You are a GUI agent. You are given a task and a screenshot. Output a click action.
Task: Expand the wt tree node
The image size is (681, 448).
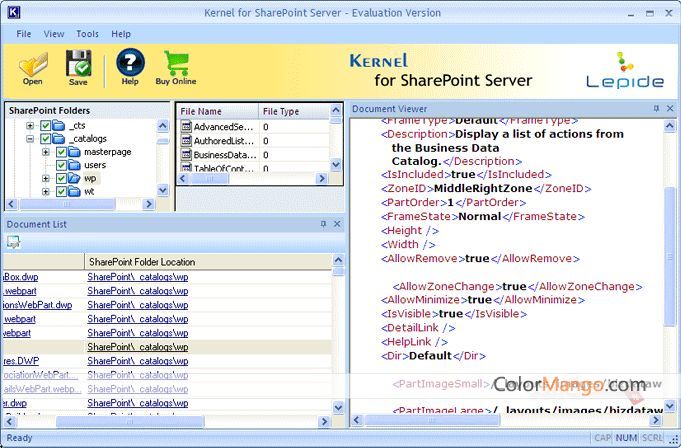(x=46, y=191)
